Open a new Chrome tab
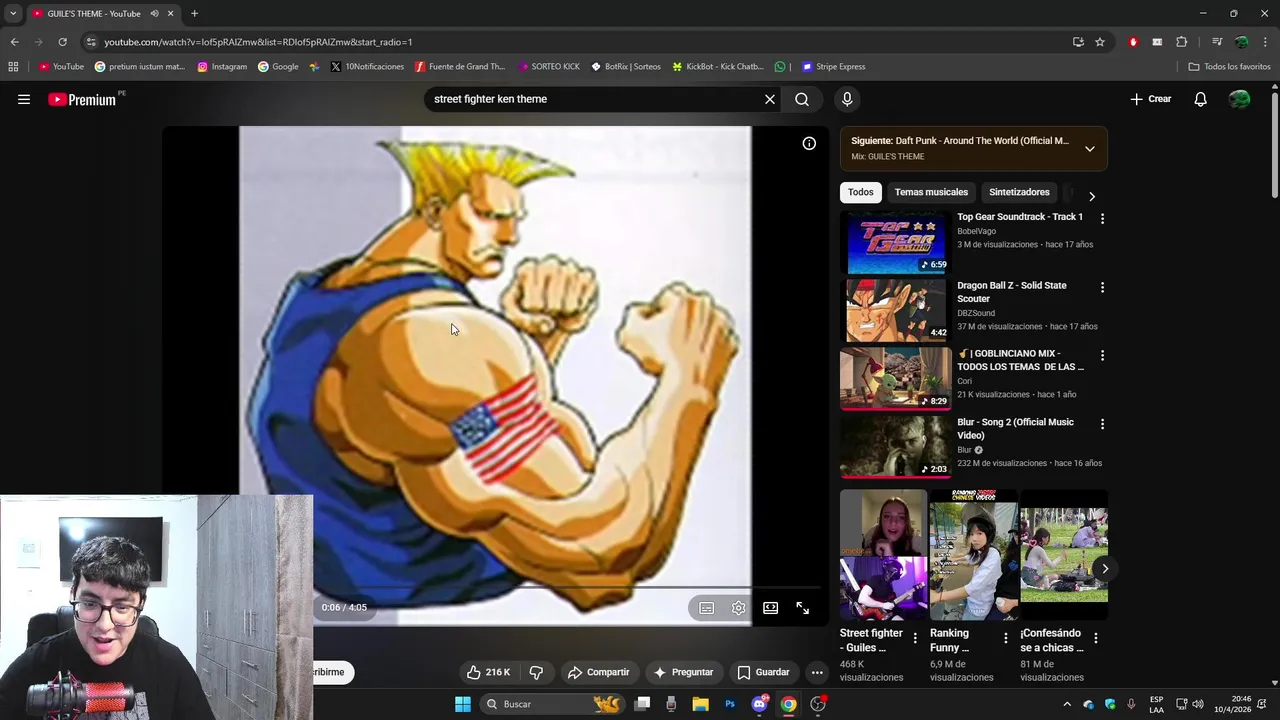Screen dimensions: 1280x720 (x=194, y=14)
